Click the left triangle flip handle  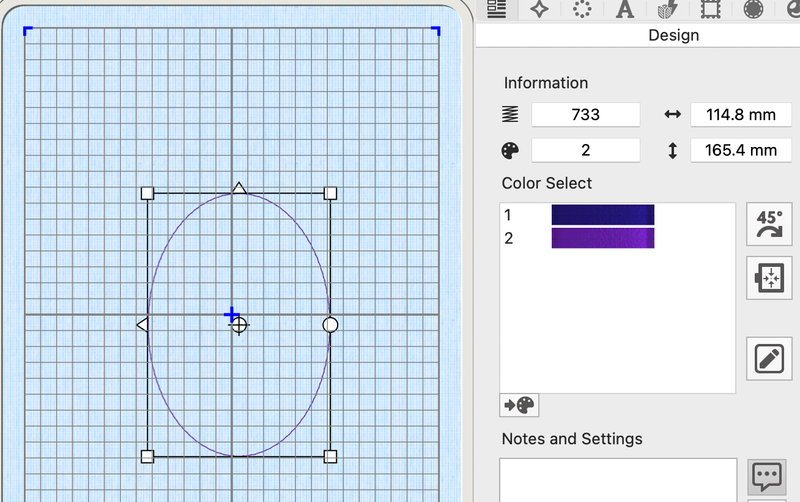coord(142,324)
